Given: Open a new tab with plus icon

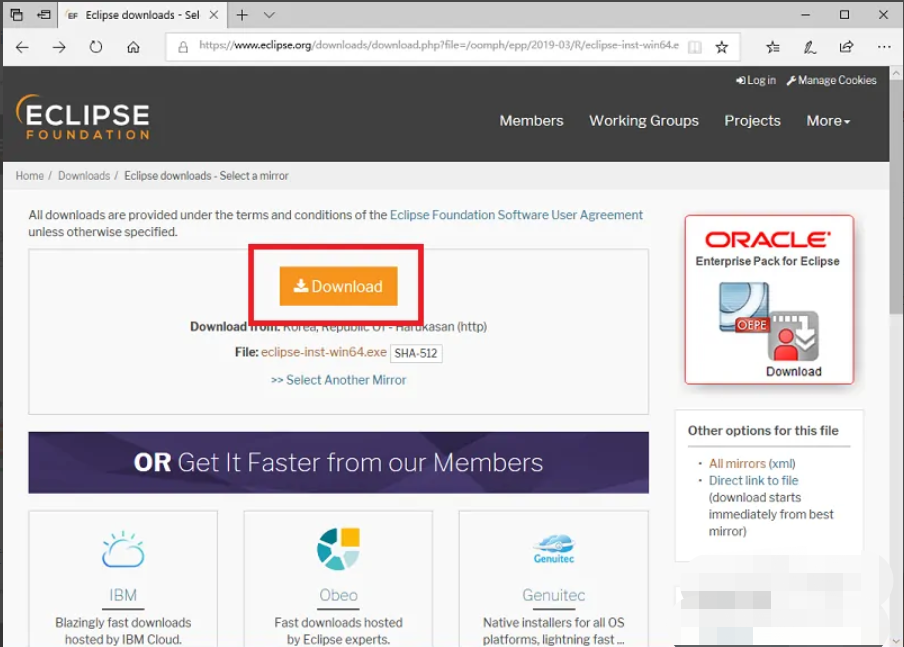Looking at the screenshot, I should (x=242, y=15).
